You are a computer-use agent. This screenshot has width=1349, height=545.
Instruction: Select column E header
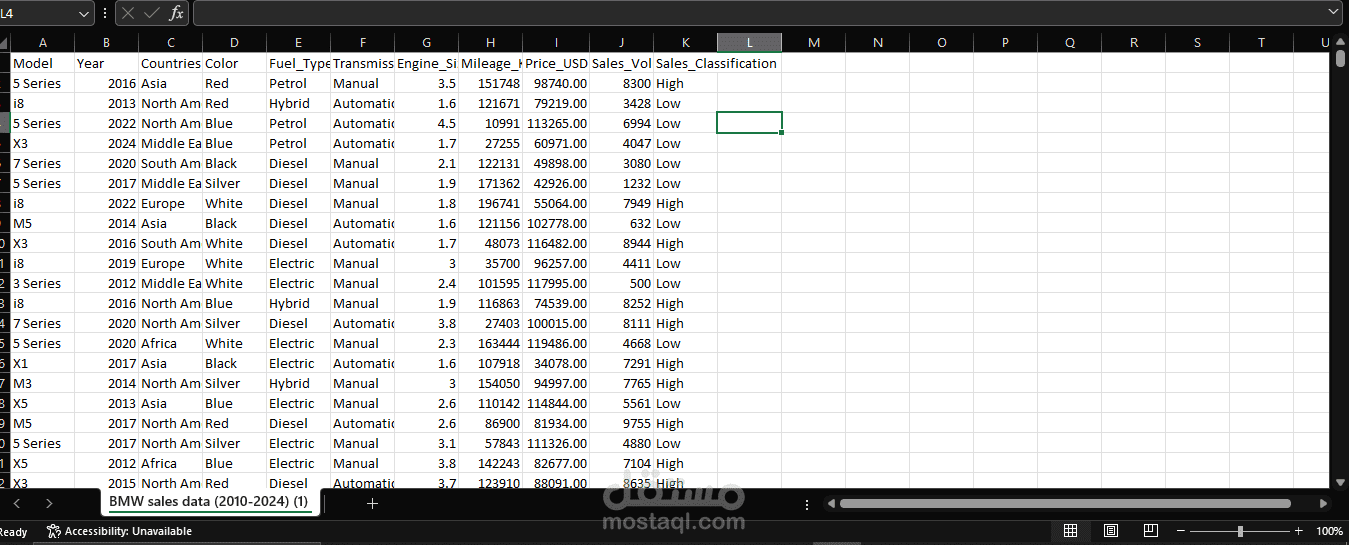click(x=299, y=42)
